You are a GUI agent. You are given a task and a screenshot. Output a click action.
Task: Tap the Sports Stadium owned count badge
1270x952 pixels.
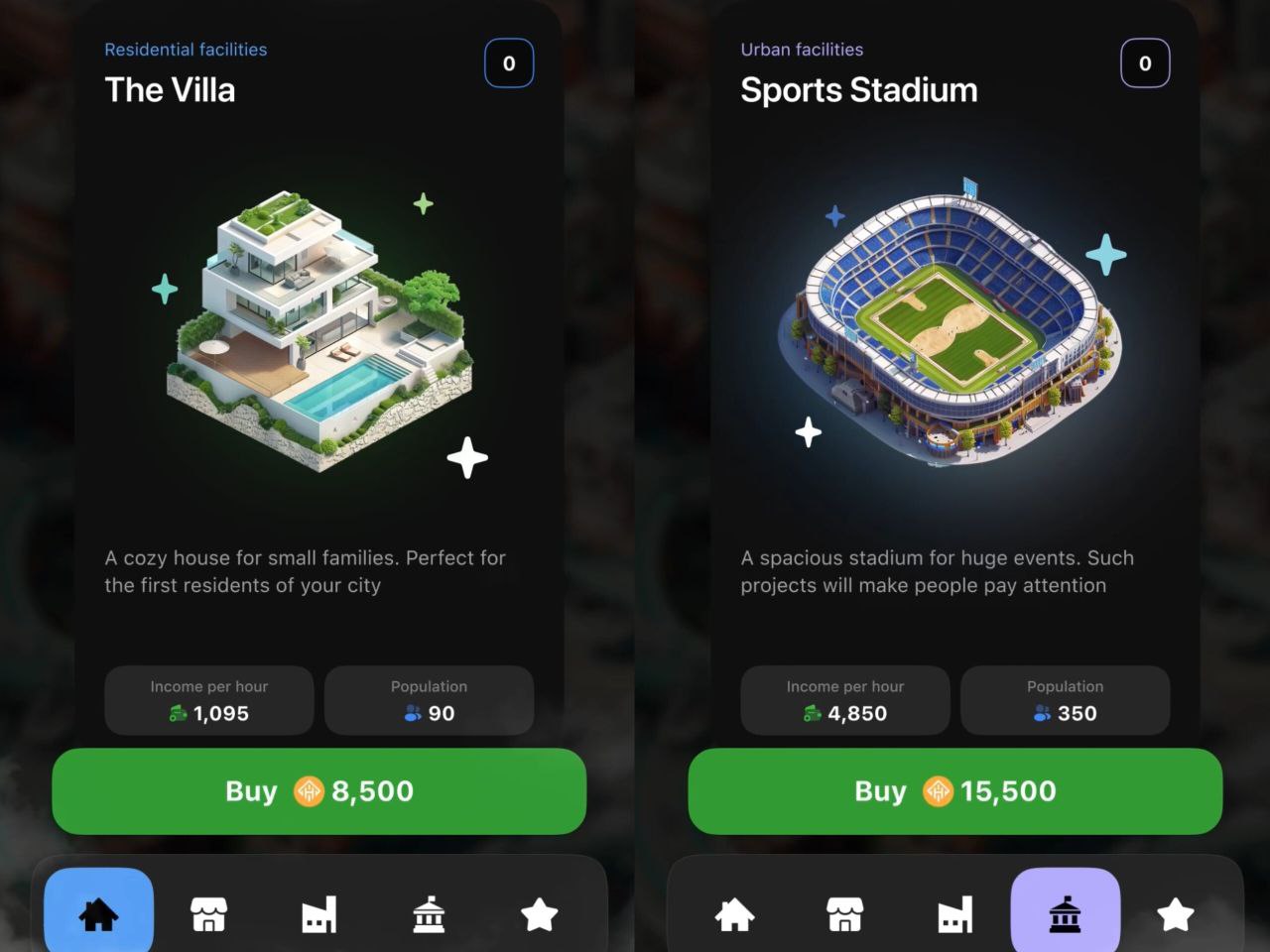click(1145, 63)
